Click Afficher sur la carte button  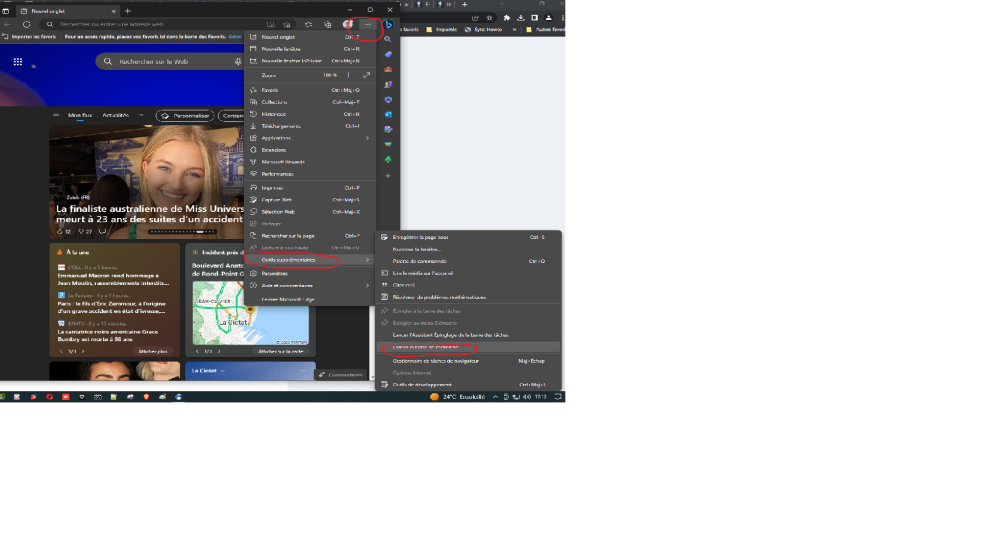pyautogui.click(x=281, y=351)
